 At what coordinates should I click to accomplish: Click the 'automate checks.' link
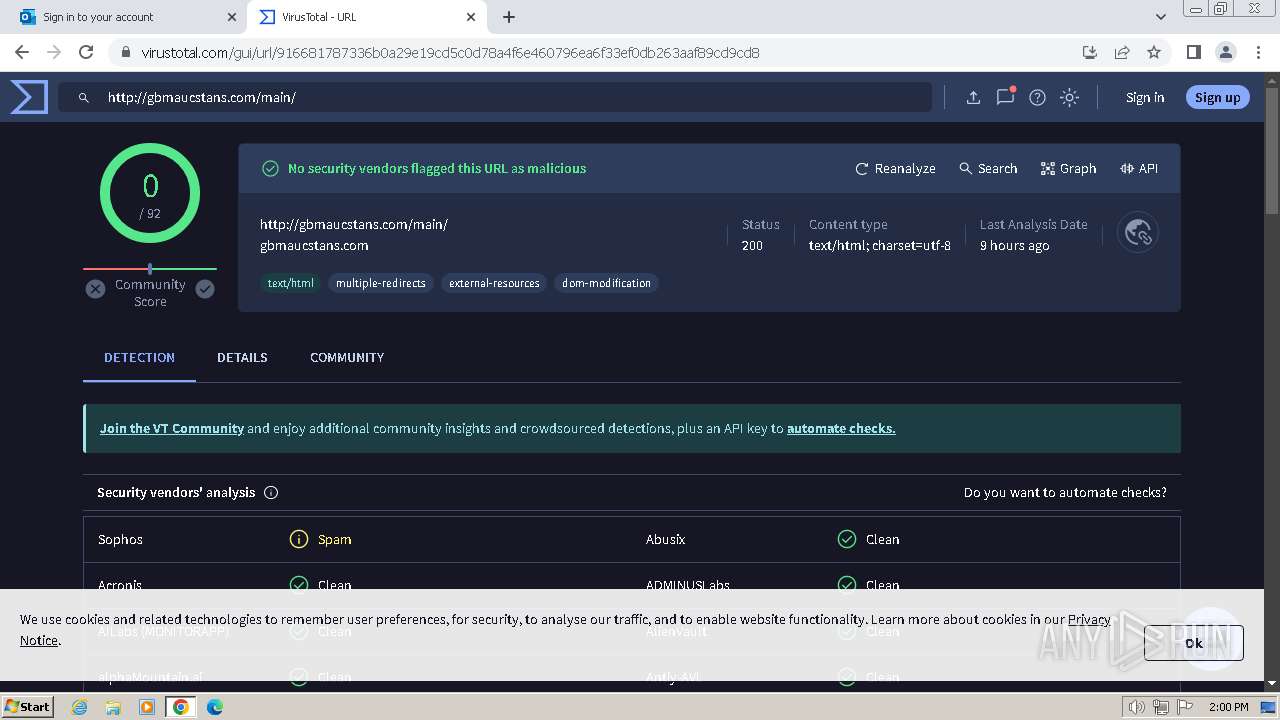coord(841,428)
